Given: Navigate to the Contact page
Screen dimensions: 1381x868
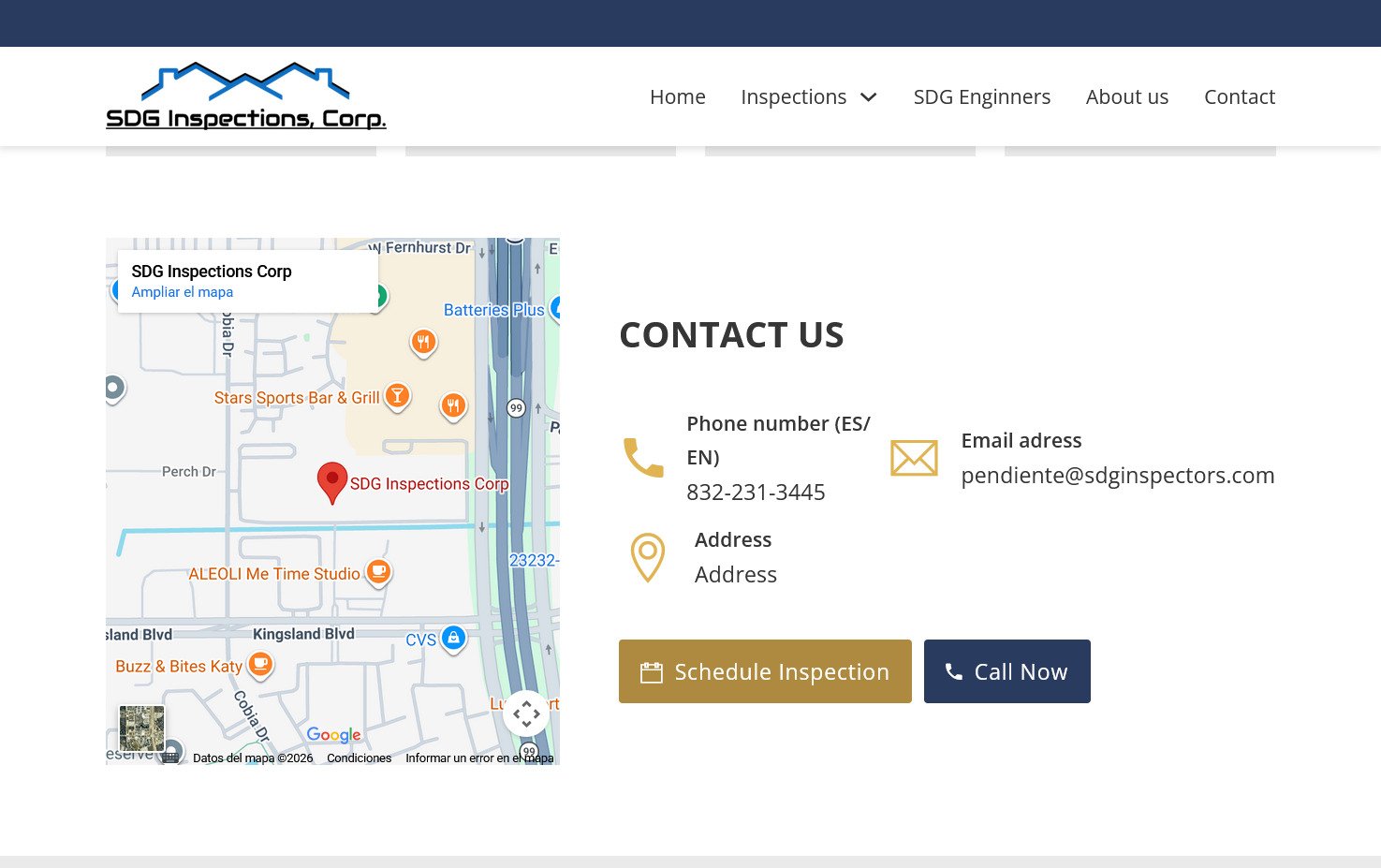Looking at the screenshot, I should tap(1239, 96).
